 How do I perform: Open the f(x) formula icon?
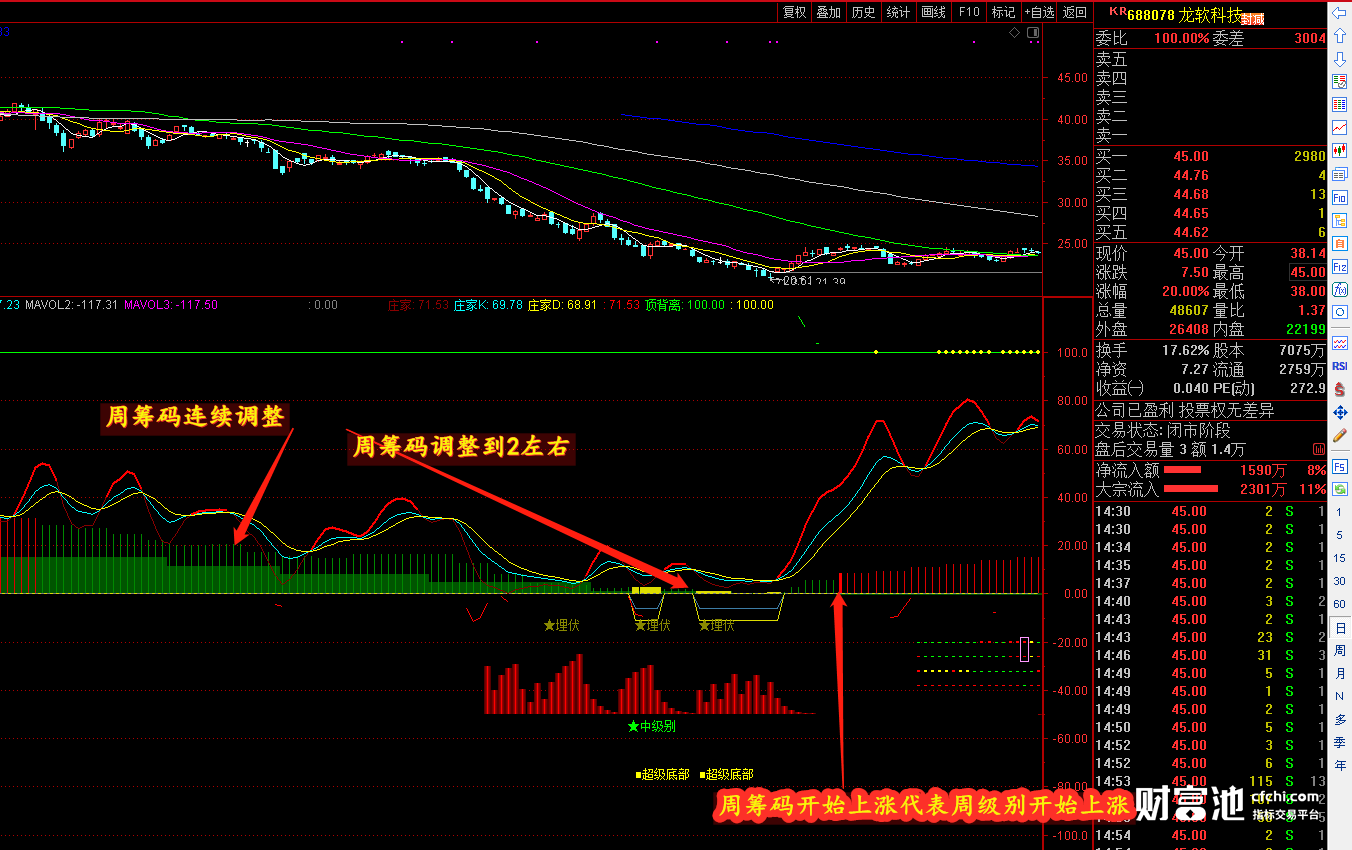coord(1339,289)
